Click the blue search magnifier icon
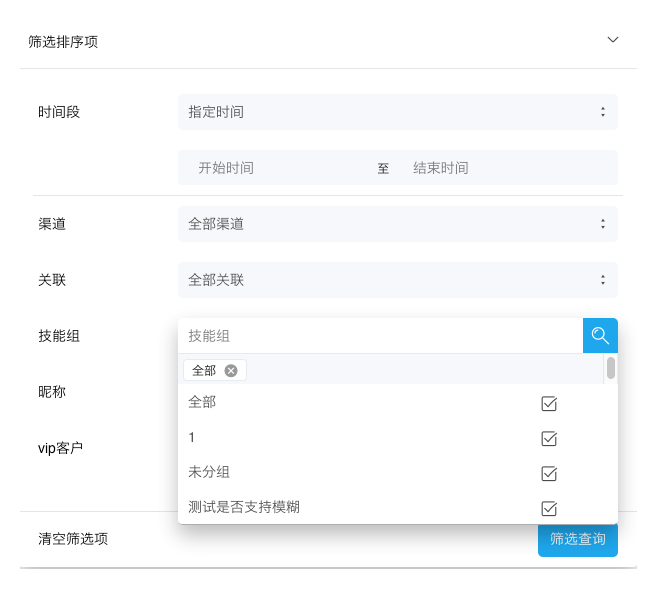Viewport: 657px width, 589px height. [x=600, y=336]
